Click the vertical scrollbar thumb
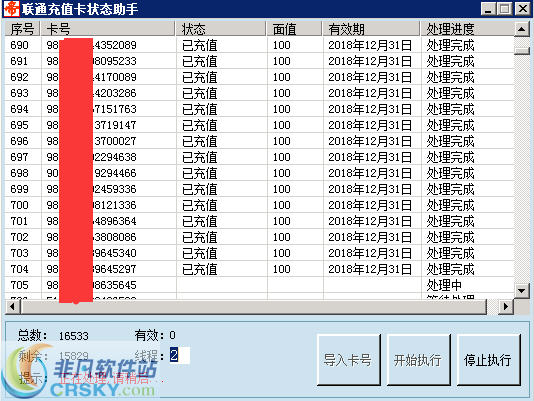 [x=522, y=51]
